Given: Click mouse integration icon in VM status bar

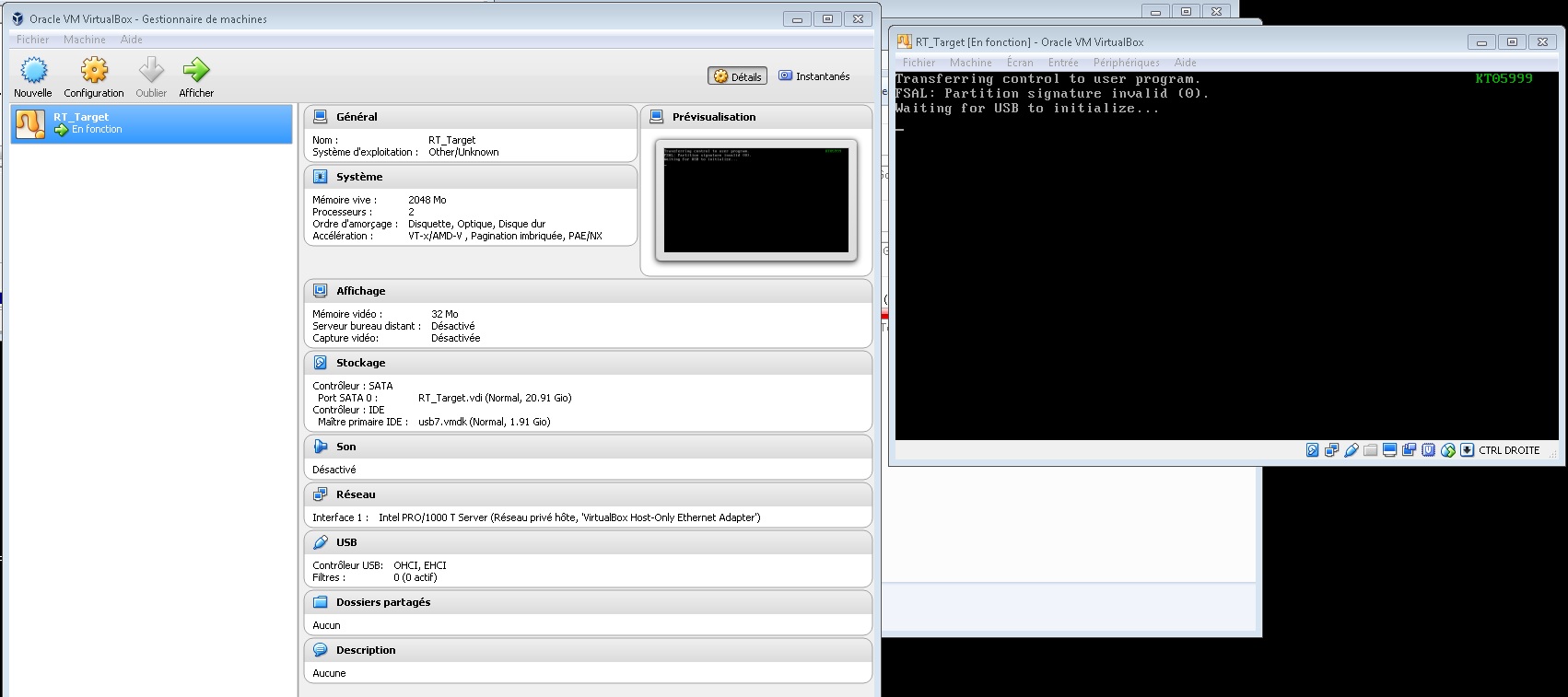Looking at the screenshot, I should (x=1448, y=450).
